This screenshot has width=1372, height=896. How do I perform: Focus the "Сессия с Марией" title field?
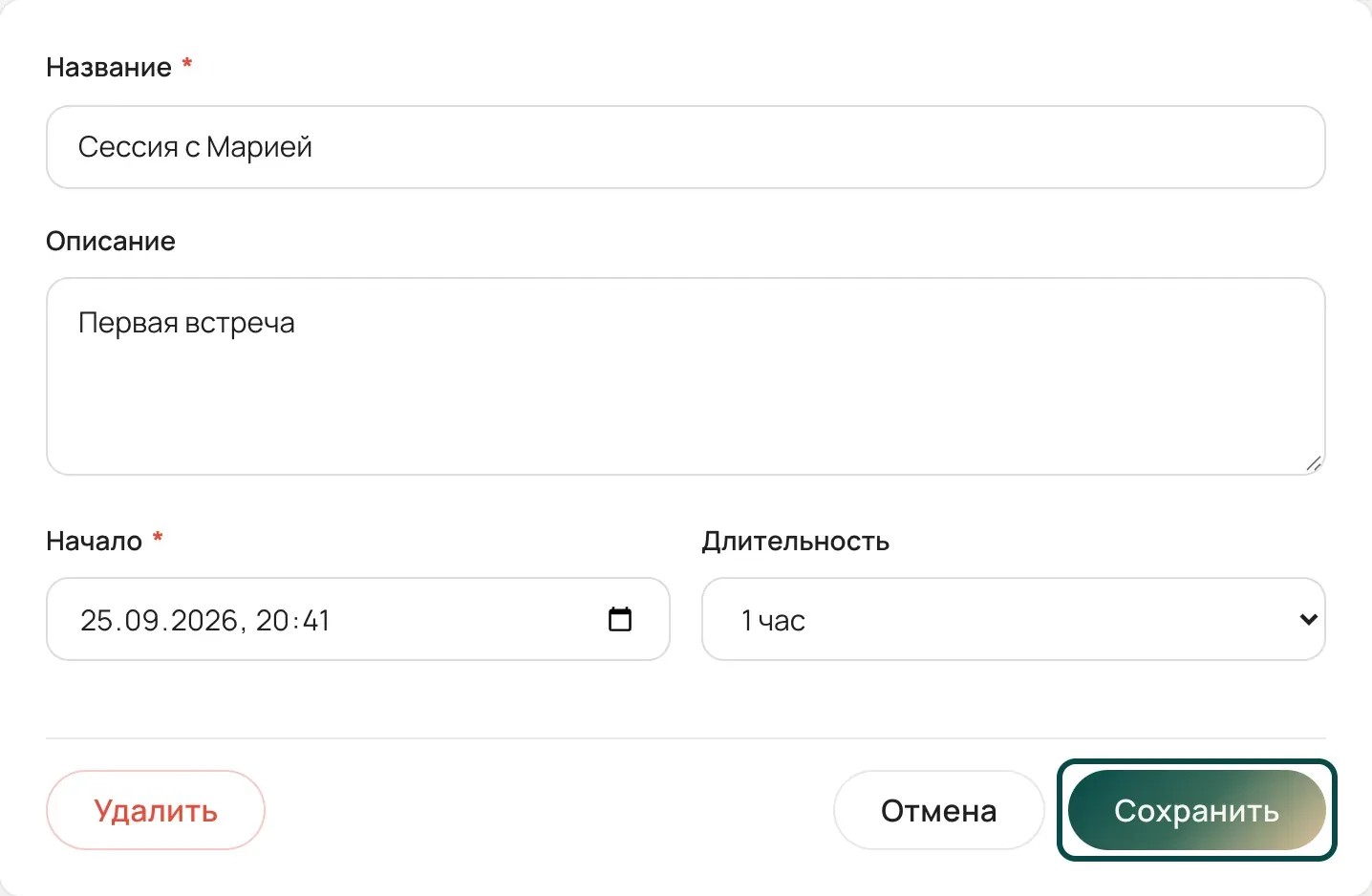point(686,147)
